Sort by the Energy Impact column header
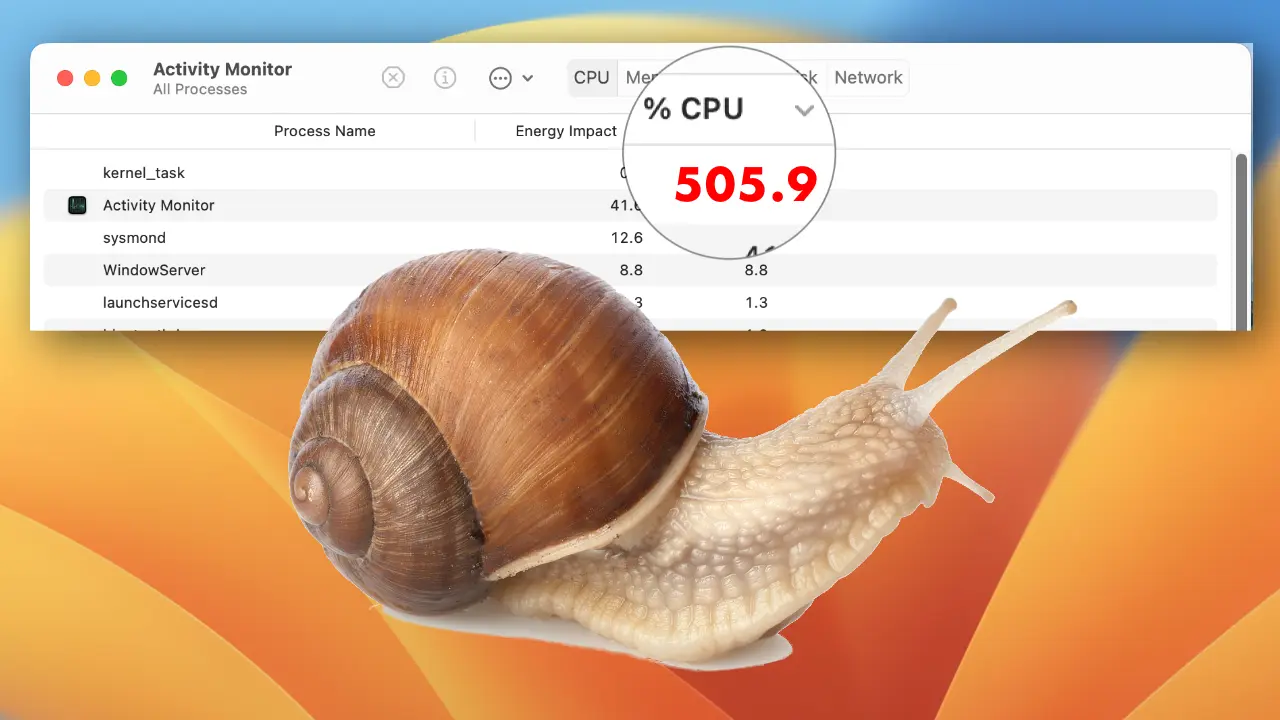 click(x=566, y=131)
